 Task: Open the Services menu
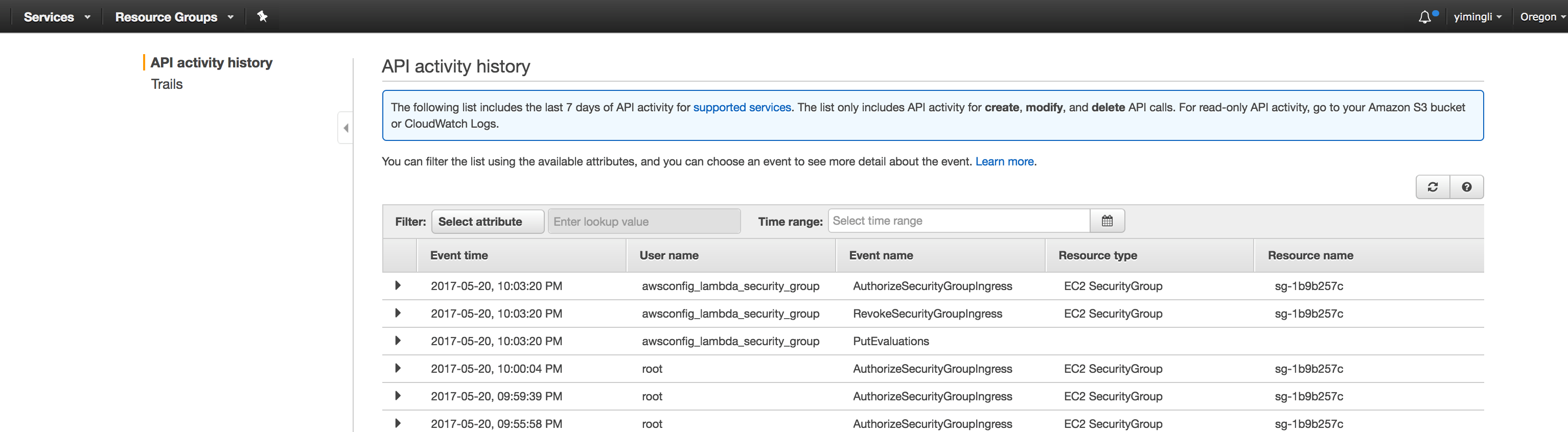point(57,17)
